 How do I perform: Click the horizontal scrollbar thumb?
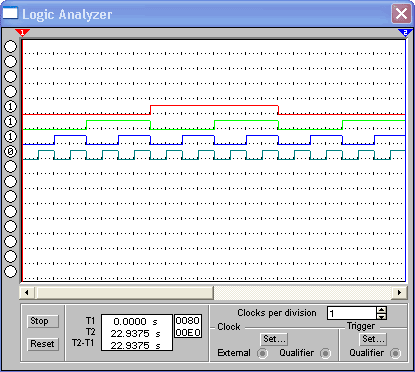(x=124, y=293)
